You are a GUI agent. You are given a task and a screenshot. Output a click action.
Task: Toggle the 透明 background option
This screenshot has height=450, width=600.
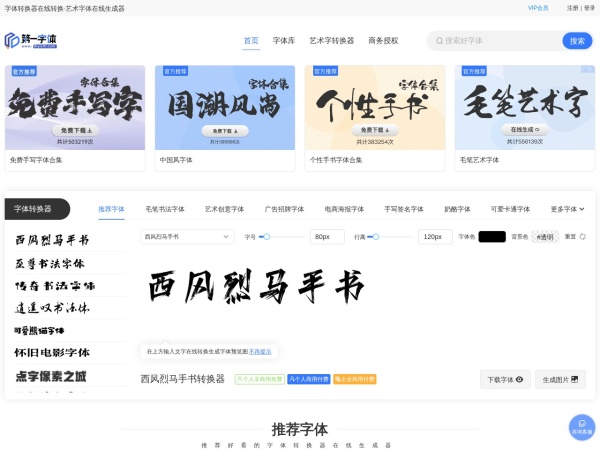tap(545, 237)
